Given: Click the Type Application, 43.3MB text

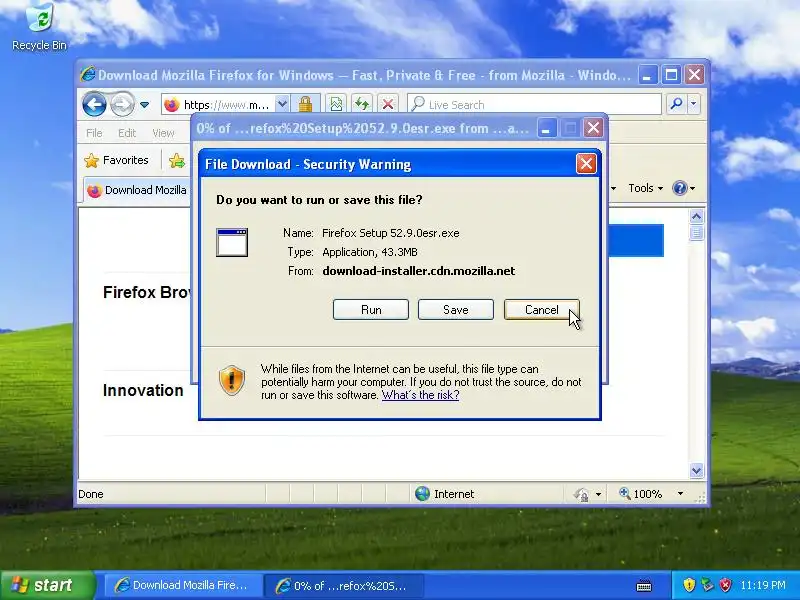Looking at the screenshot, I should (352, 252).
